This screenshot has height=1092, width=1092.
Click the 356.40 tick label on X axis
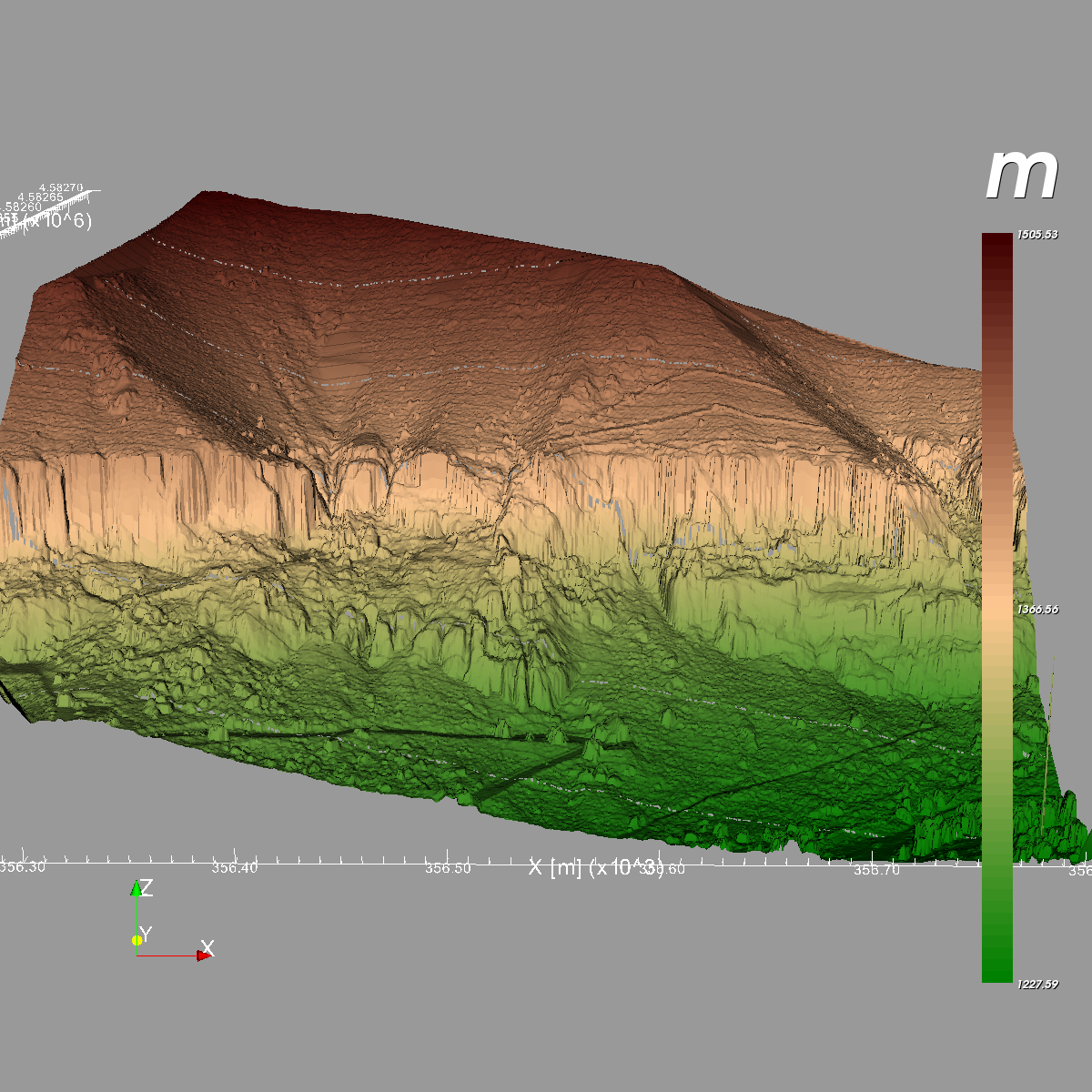pyautogui.click(x=235, y=868)
